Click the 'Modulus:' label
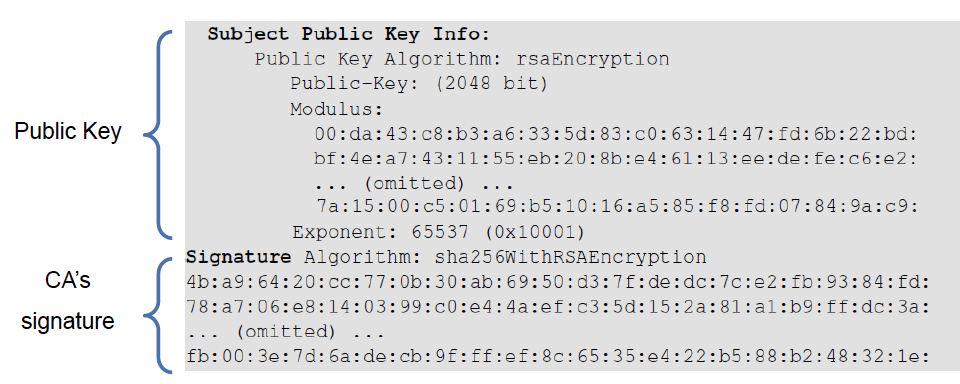The height and width of the screenshot is (384, 960). coord(336,110)
